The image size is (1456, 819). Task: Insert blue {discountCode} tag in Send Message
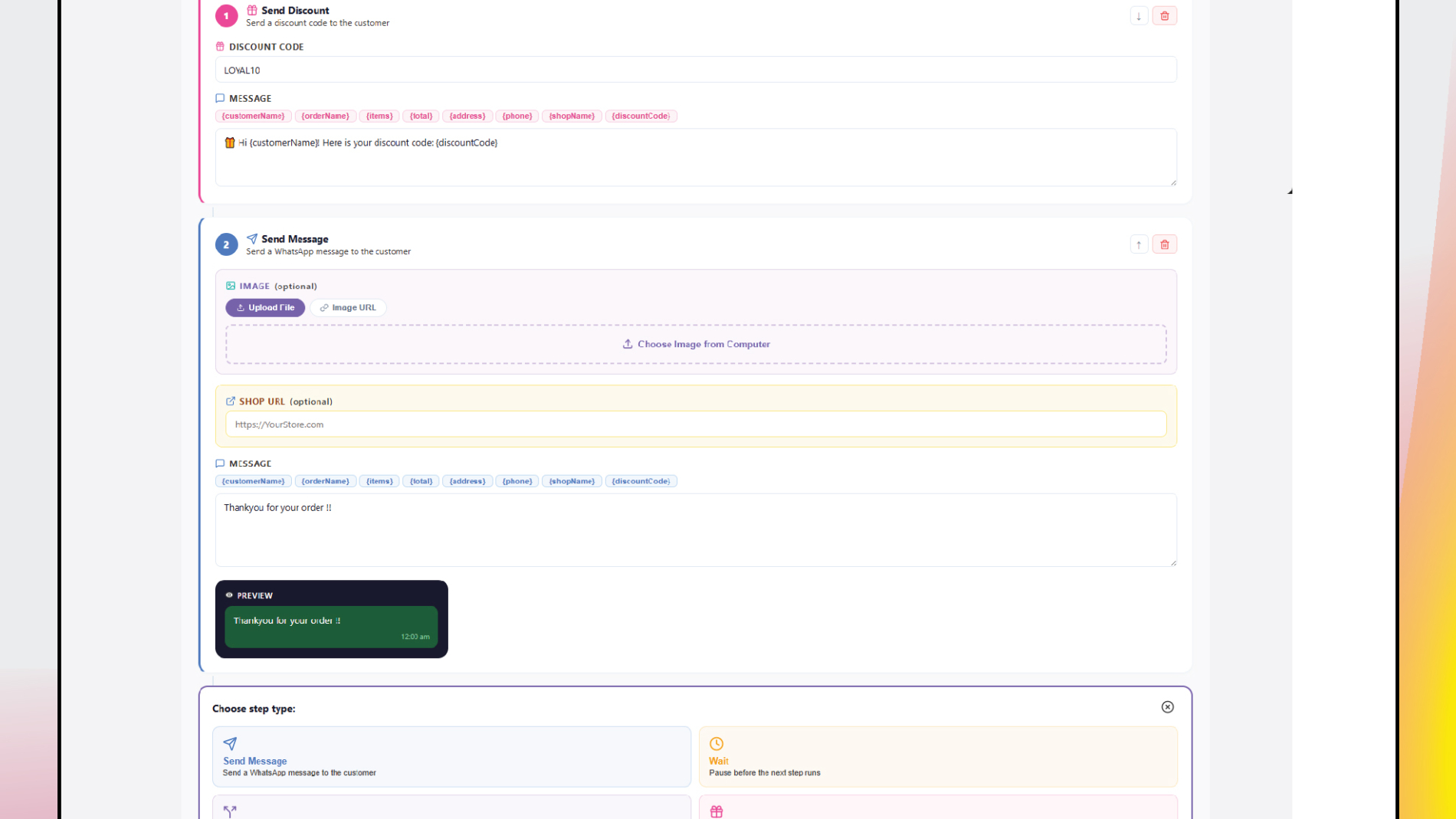click(641, 481)
